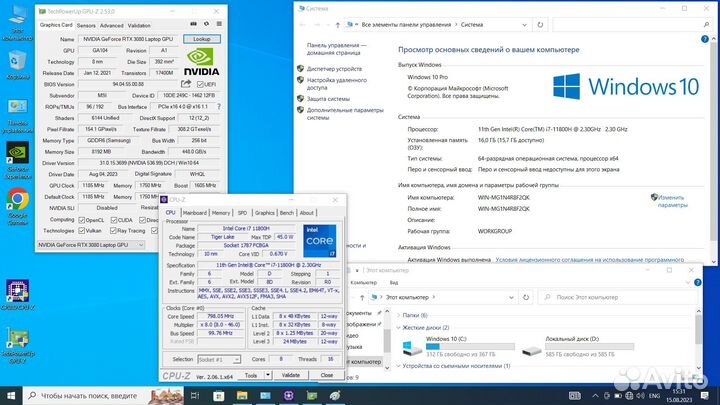Open the CPU-Z Tools dropdown arrow

(268, 375)
